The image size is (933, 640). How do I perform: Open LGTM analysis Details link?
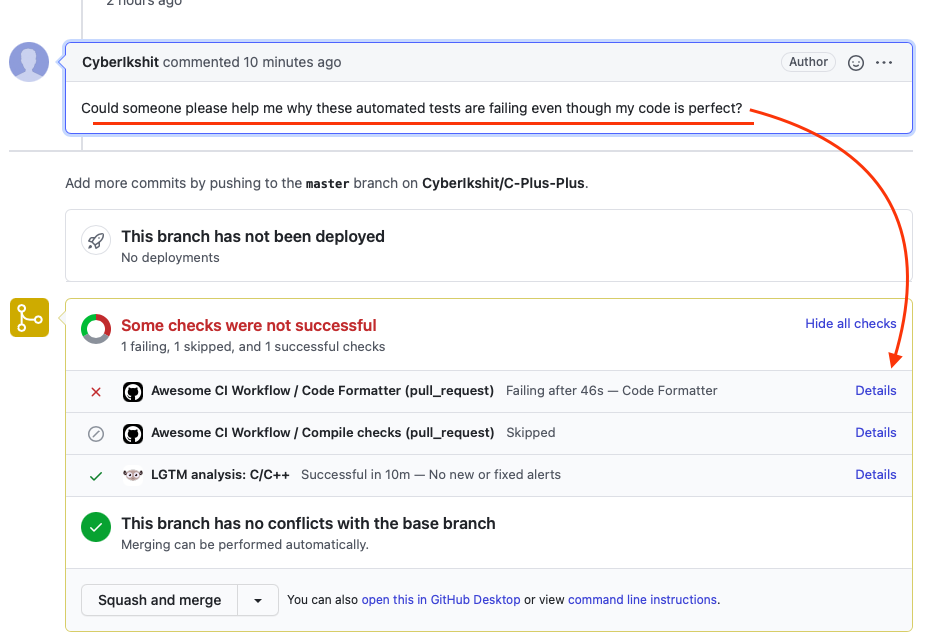(875, 475)
